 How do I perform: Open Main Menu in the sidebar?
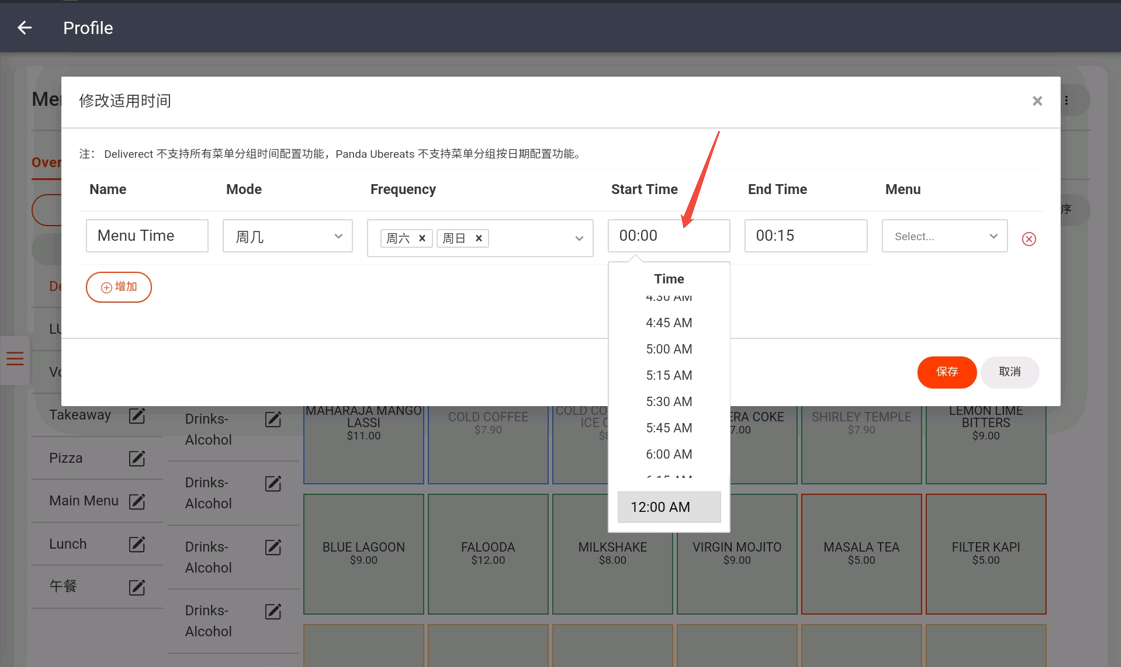84,500
